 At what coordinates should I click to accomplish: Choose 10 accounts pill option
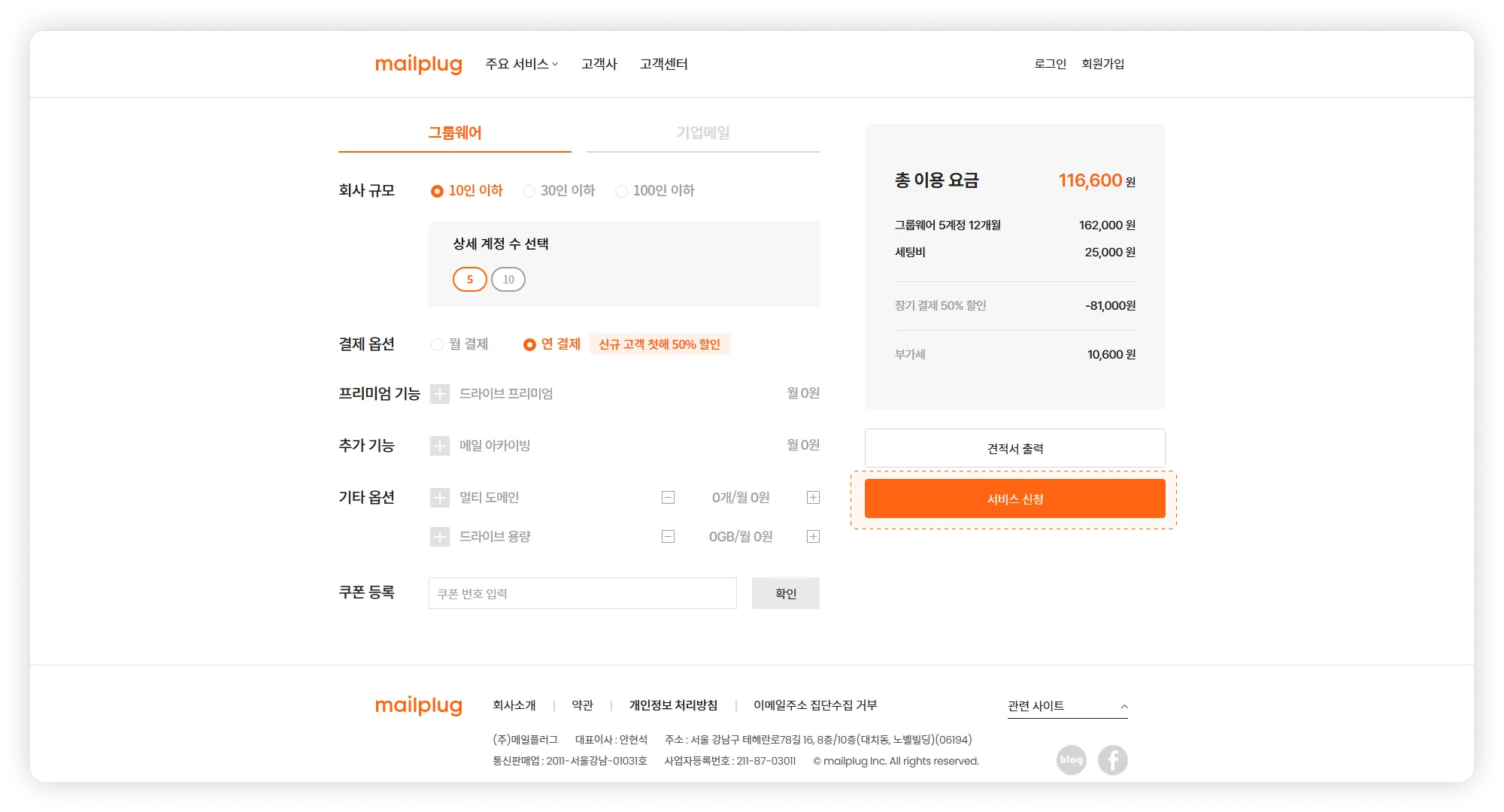click(508, 280)
